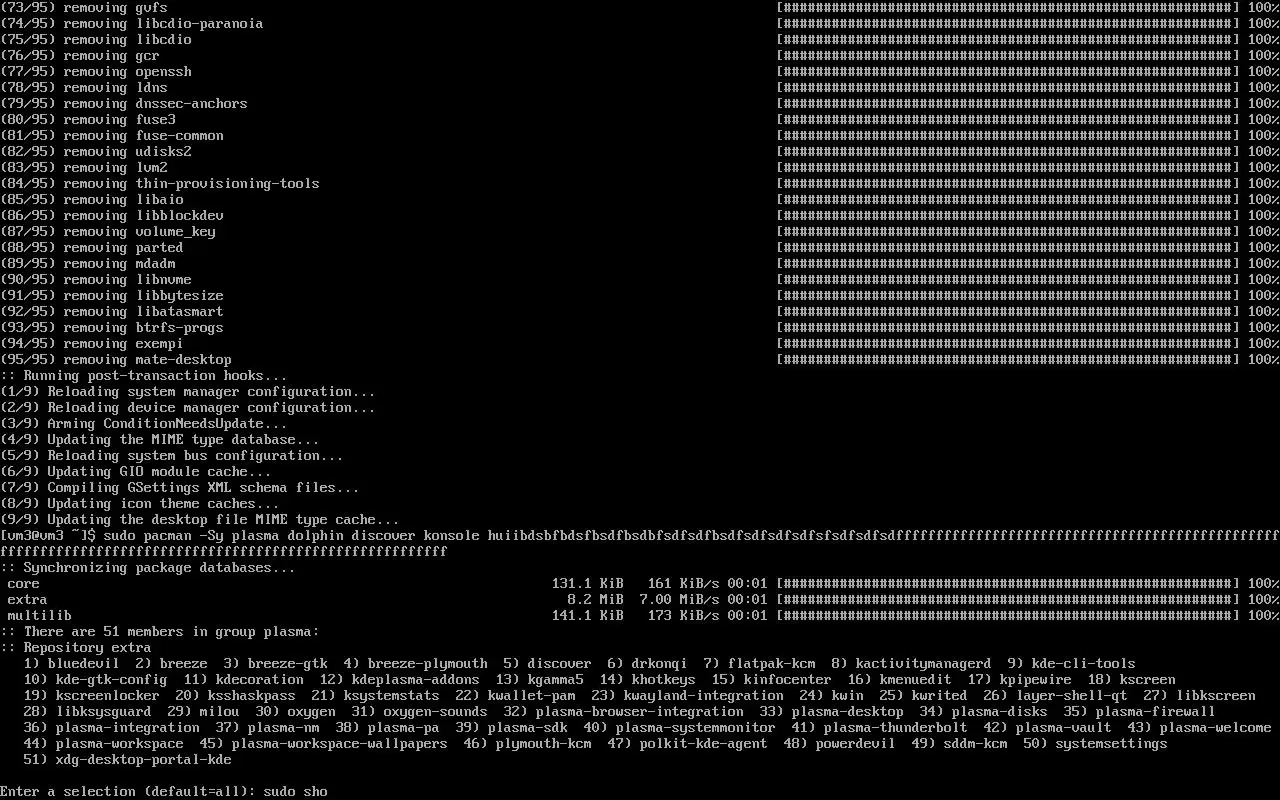Image resolution: width=1280 pixels, height=800 pixels.
Task: Click the 'removing exempi' line
Action: [x=92, y=343]
